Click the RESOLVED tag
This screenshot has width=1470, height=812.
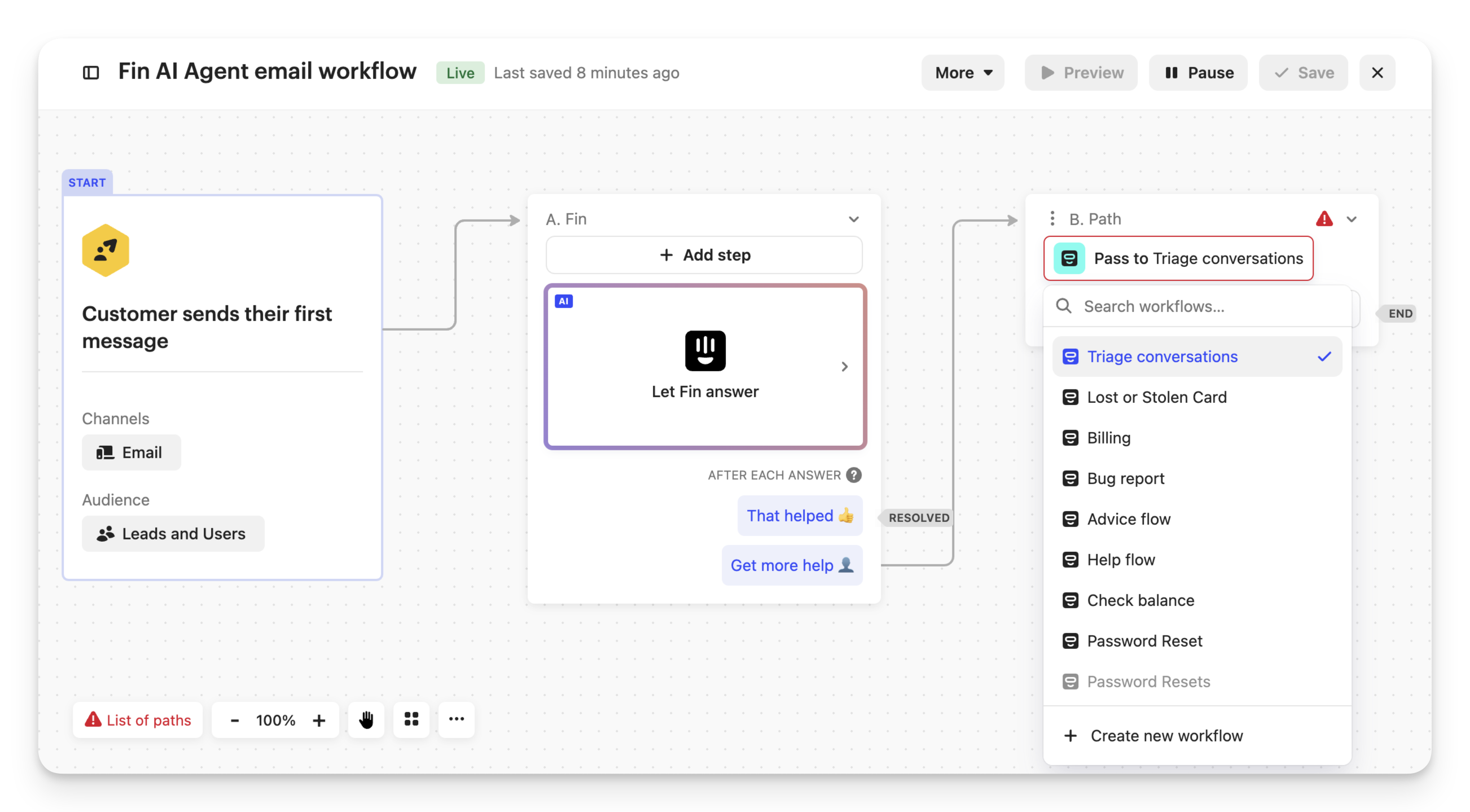click(x=918, y=517)
